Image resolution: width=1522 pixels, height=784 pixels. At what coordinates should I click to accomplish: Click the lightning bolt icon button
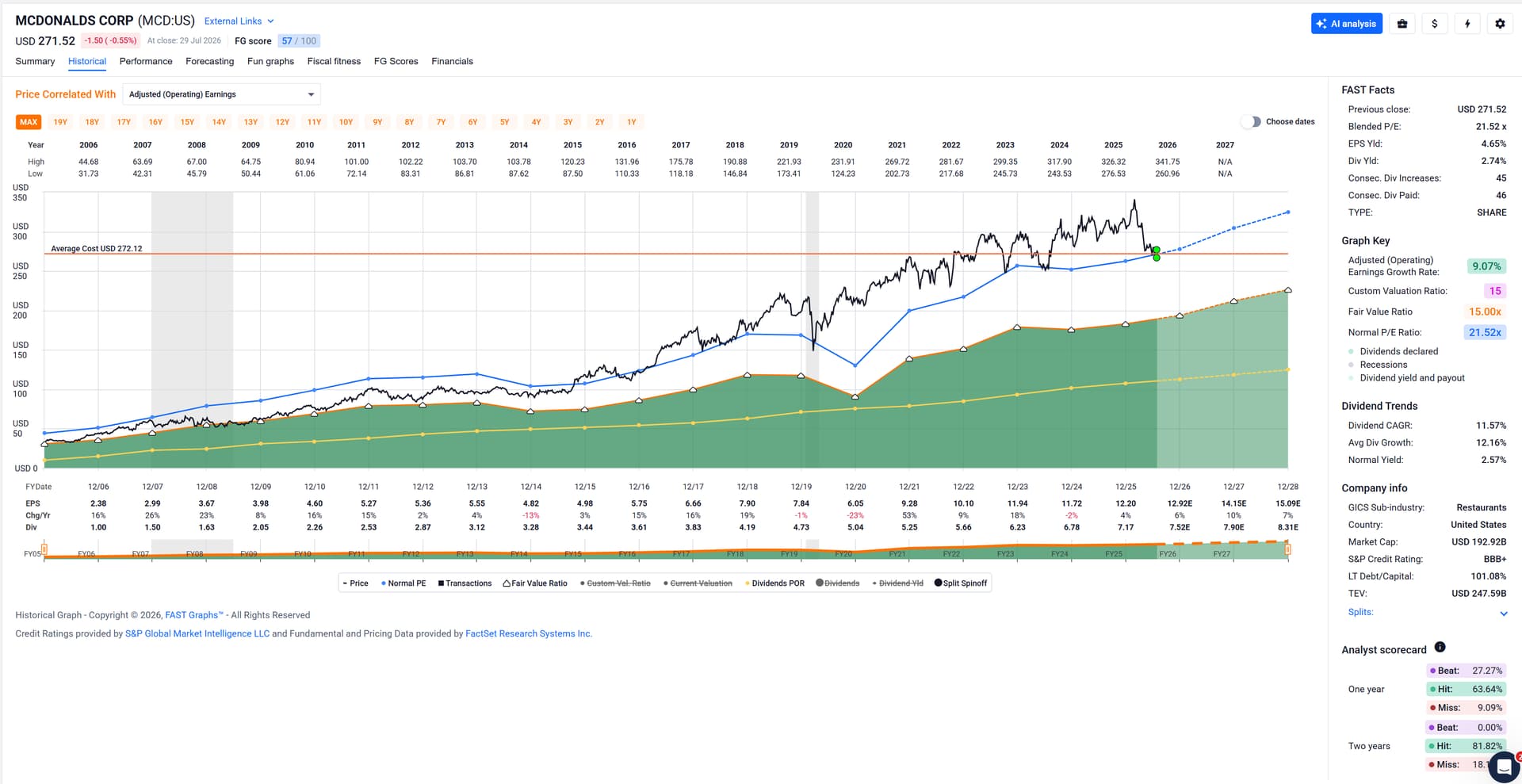point(1467,24)
